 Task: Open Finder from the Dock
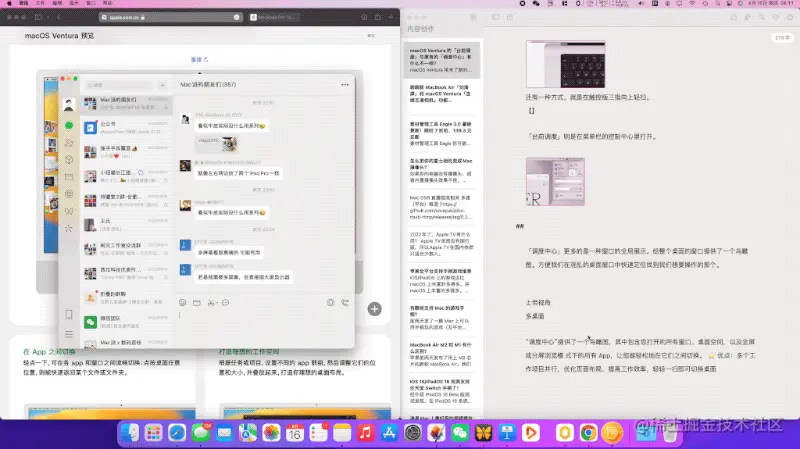(130, 433)
